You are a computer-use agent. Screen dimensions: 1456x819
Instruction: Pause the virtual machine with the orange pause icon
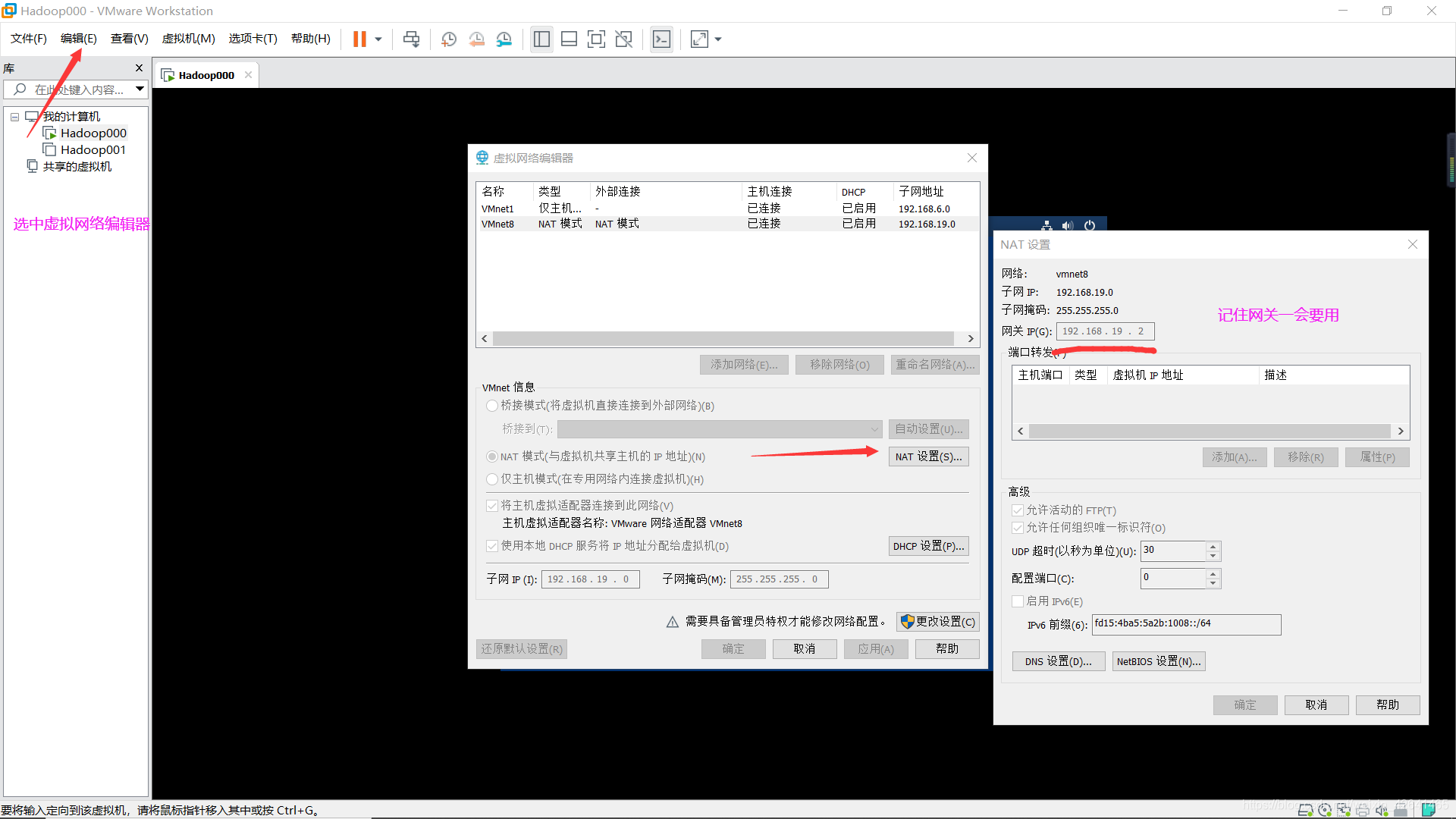point(359,39)
